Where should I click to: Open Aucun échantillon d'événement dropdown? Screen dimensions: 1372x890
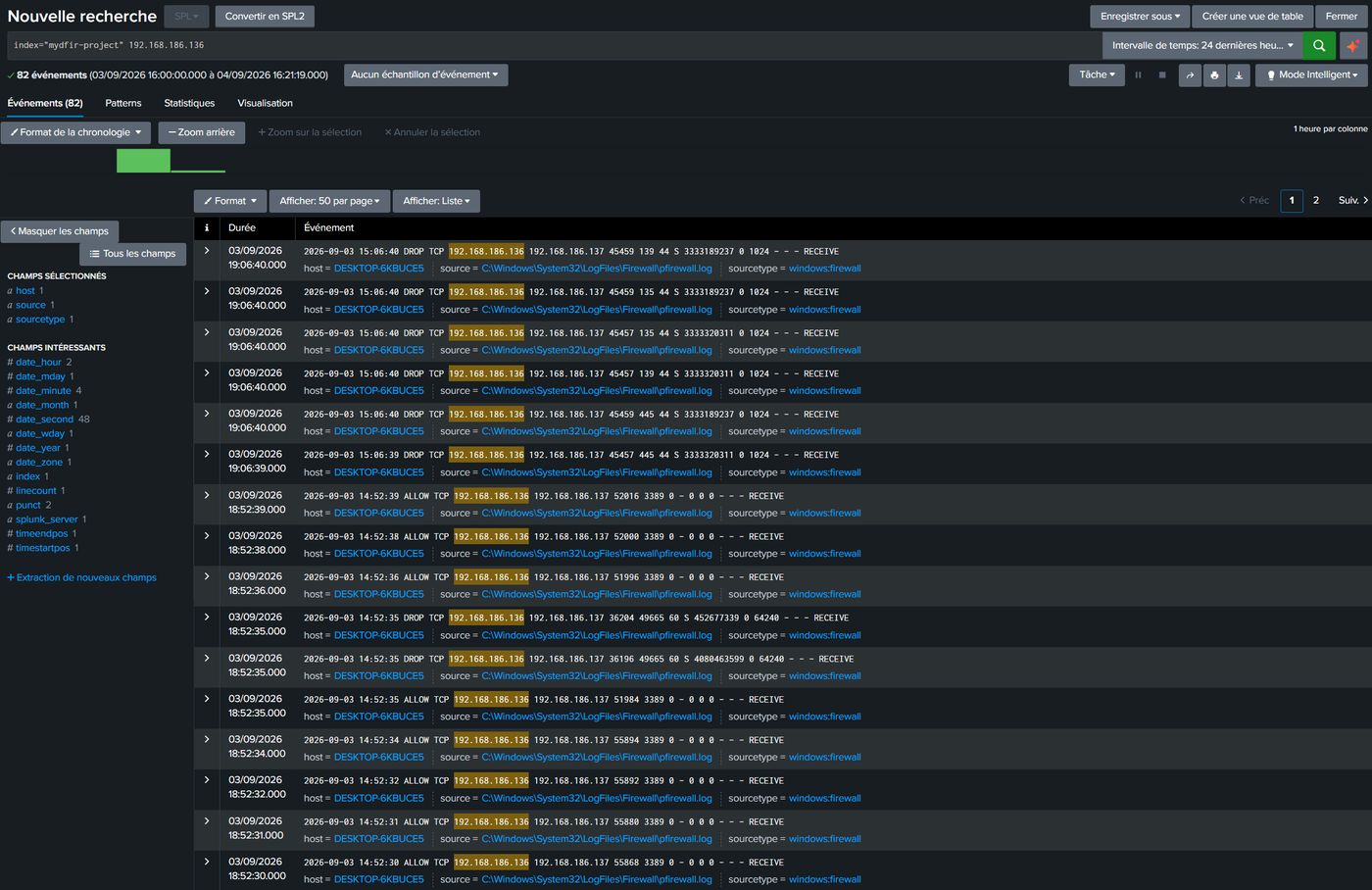[x=425, y=74]
